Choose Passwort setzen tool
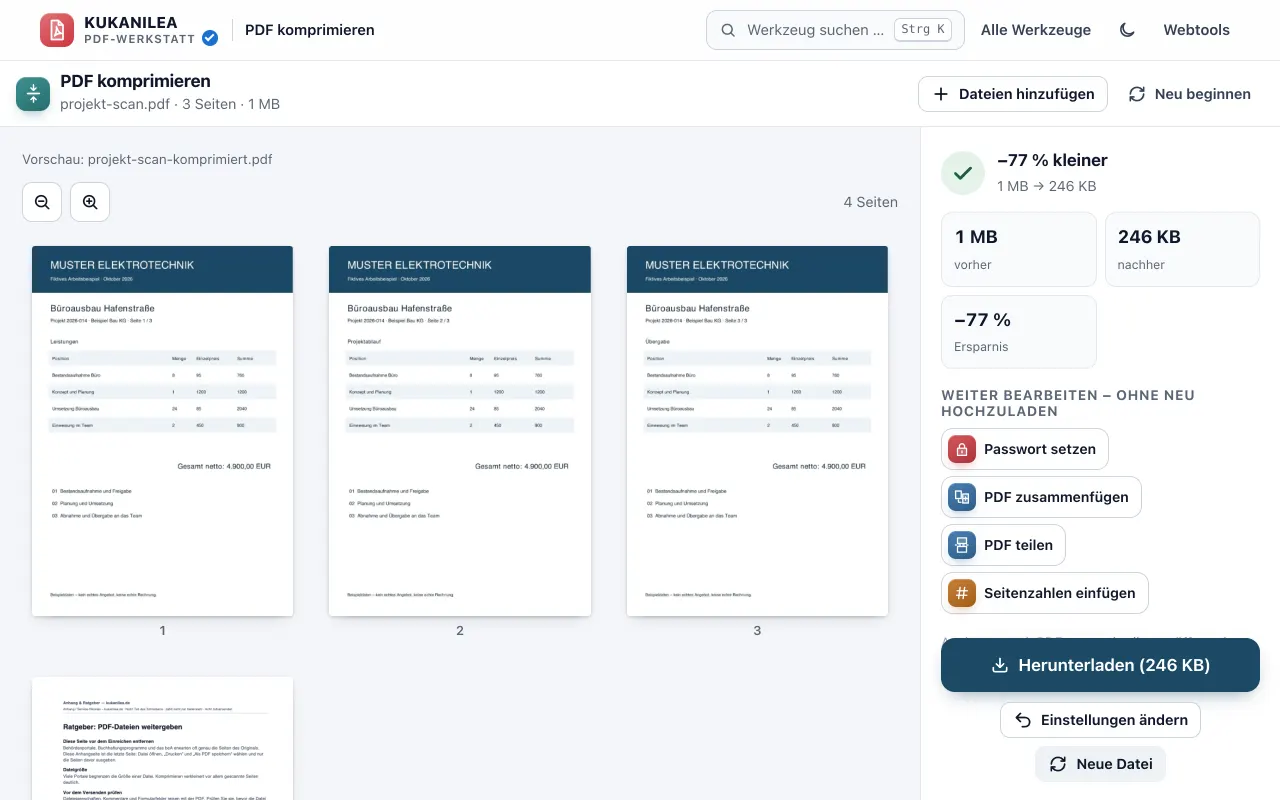The image size is (1280, 800). click(x=1025, y=449)
